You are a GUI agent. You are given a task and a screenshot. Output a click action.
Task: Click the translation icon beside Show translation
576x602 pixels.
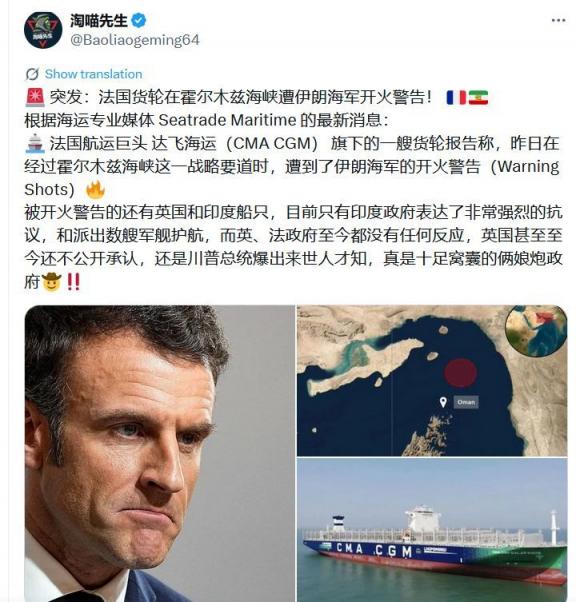[32, 74]
